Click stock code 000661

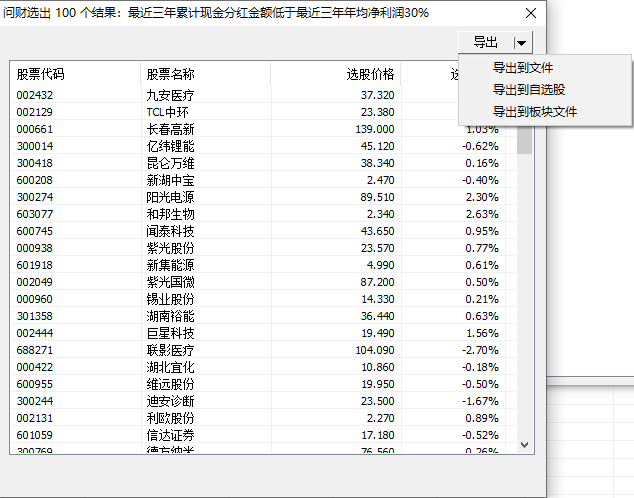pyautogui.click(x=35, y=129)
